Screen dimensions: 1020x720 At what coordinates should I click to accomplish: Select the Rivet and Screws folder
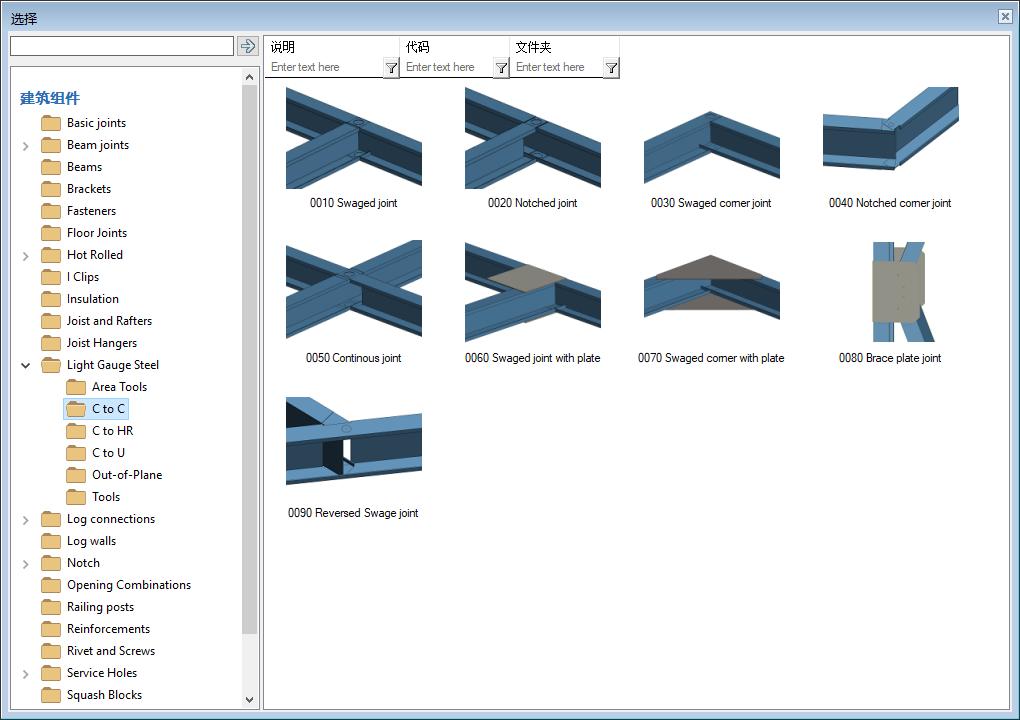(x=111, y=651)
